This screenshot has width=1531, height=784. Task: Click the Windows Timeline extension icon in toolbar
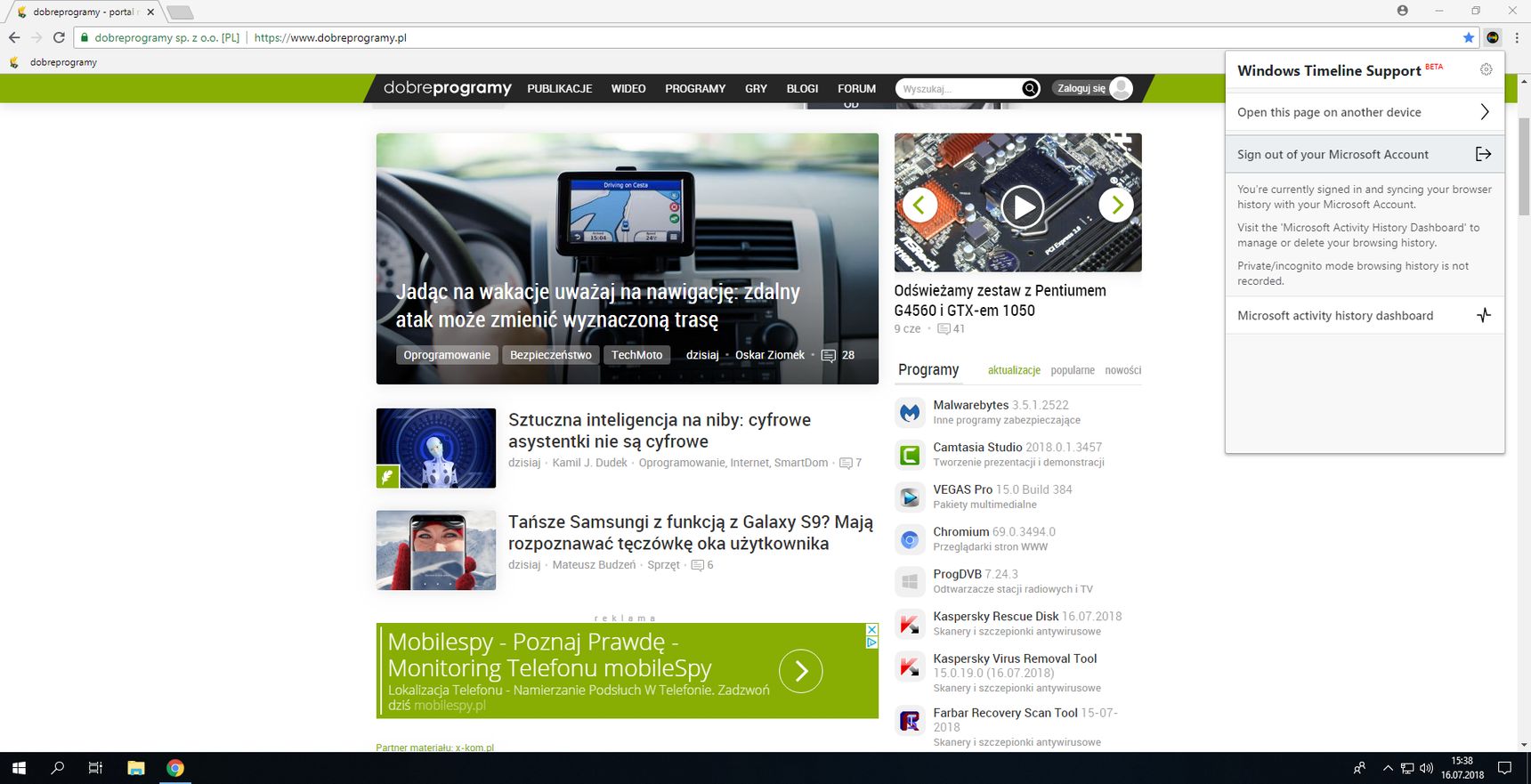click(x=1493, y=37)
